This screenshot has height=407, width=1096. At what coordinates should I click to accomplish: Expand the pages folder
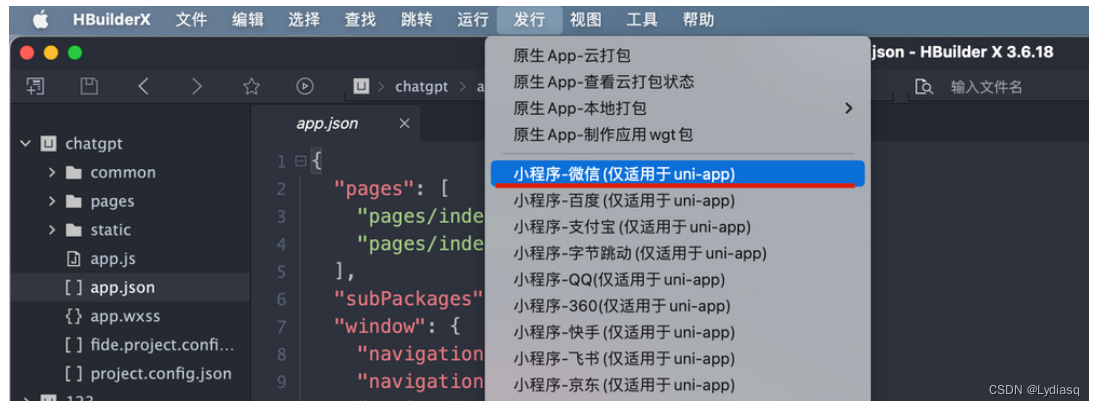tap(52, 201)
